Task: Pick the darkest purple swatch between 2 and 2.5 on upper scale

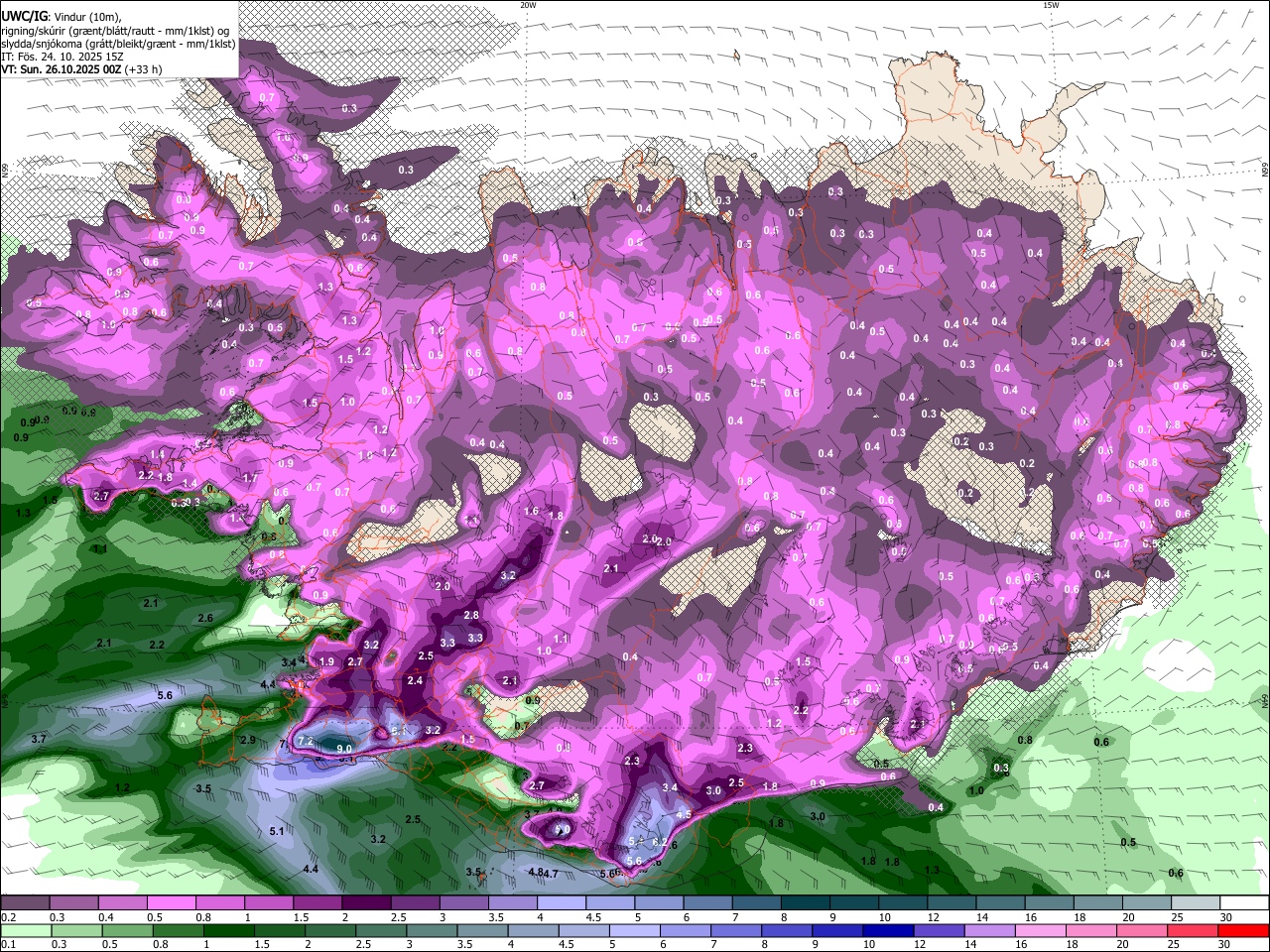Action: [x=366, y=902]
